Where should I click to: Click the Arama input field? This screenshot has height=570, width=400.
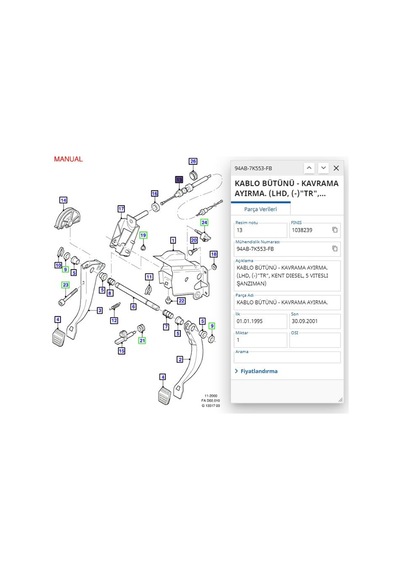pyautogui.click(x=287, y=357)
